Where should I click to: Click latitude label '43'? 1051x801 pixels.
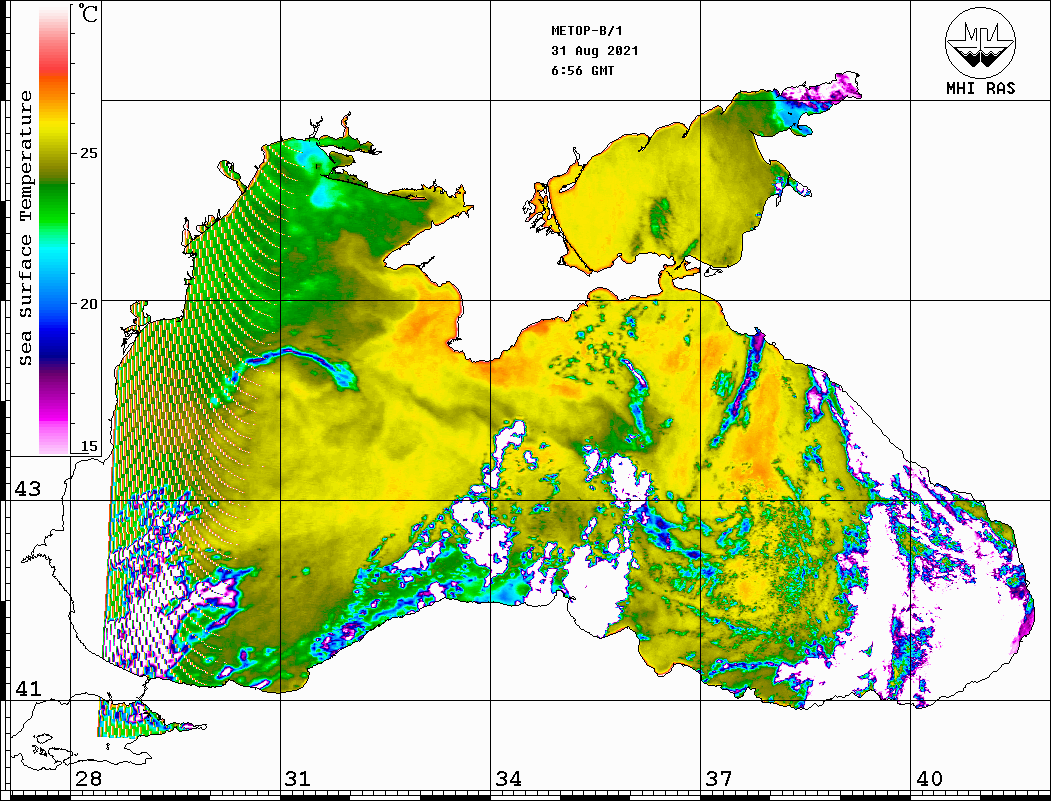(27, 489)
